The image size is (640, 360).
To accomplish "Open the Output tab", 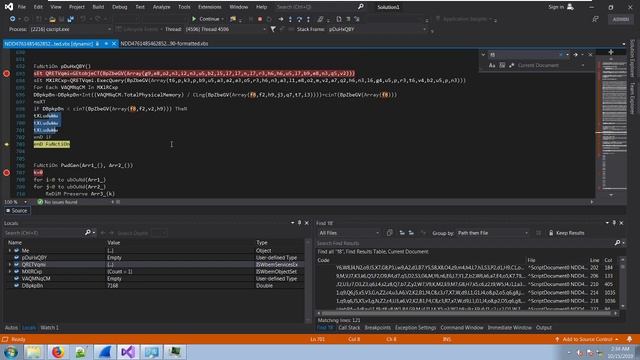I will [x=544, y=328].
